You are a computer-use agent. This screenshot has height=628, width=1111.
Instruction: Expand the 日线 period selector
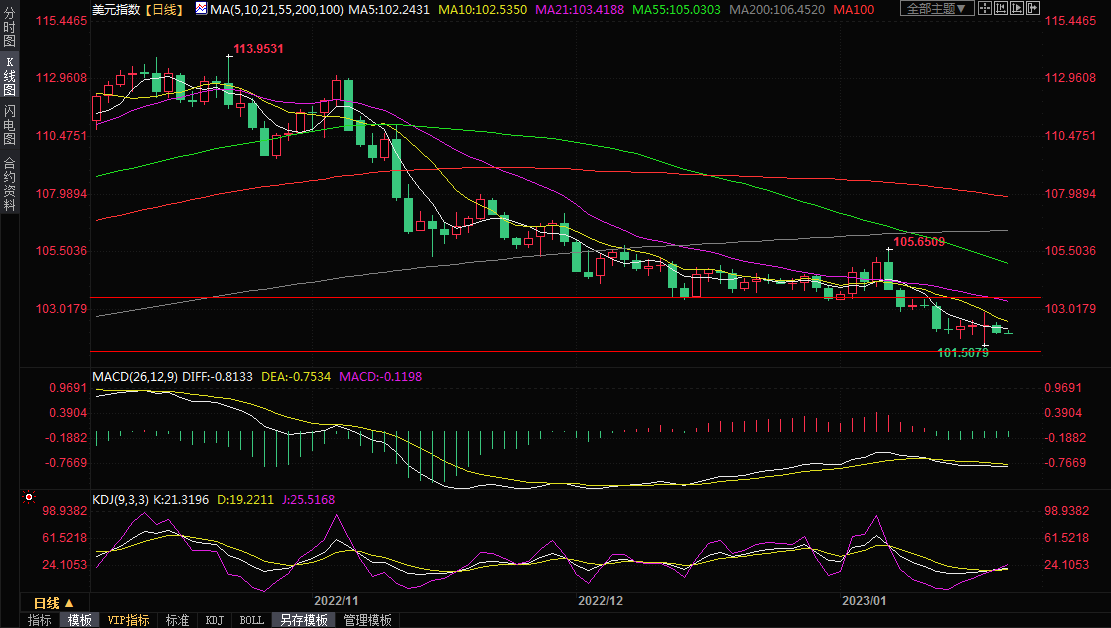(x=53, y=603)
